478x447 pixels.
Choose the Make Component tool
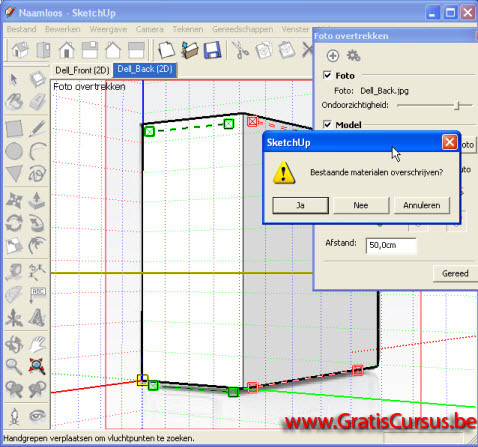pyautogui.click(x=37, y=79)
